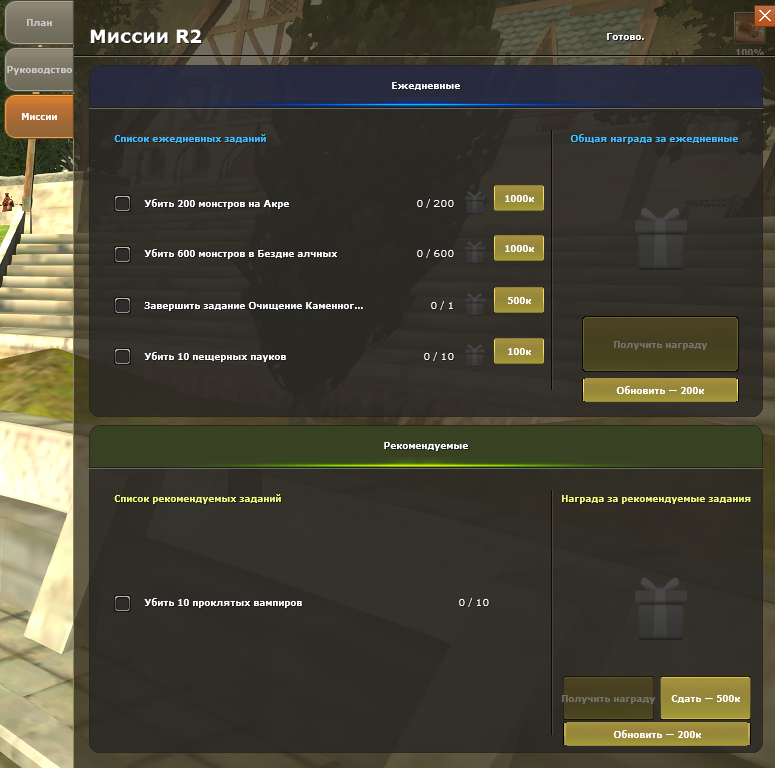Click Список рекомендуемых заданий heading
Image resolution: width=775 pixels, height=768 pixels.
point(198,499)
